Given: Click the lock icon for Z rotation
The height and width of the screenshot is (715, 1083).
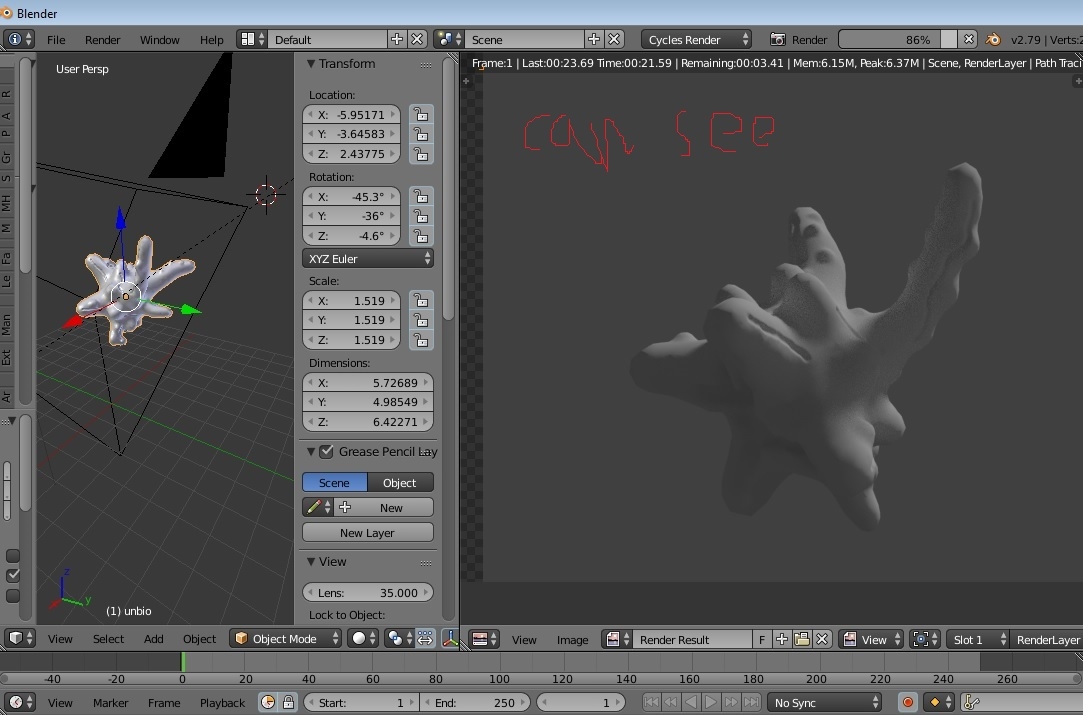Looking at the screenshot, I should [421, 236].
